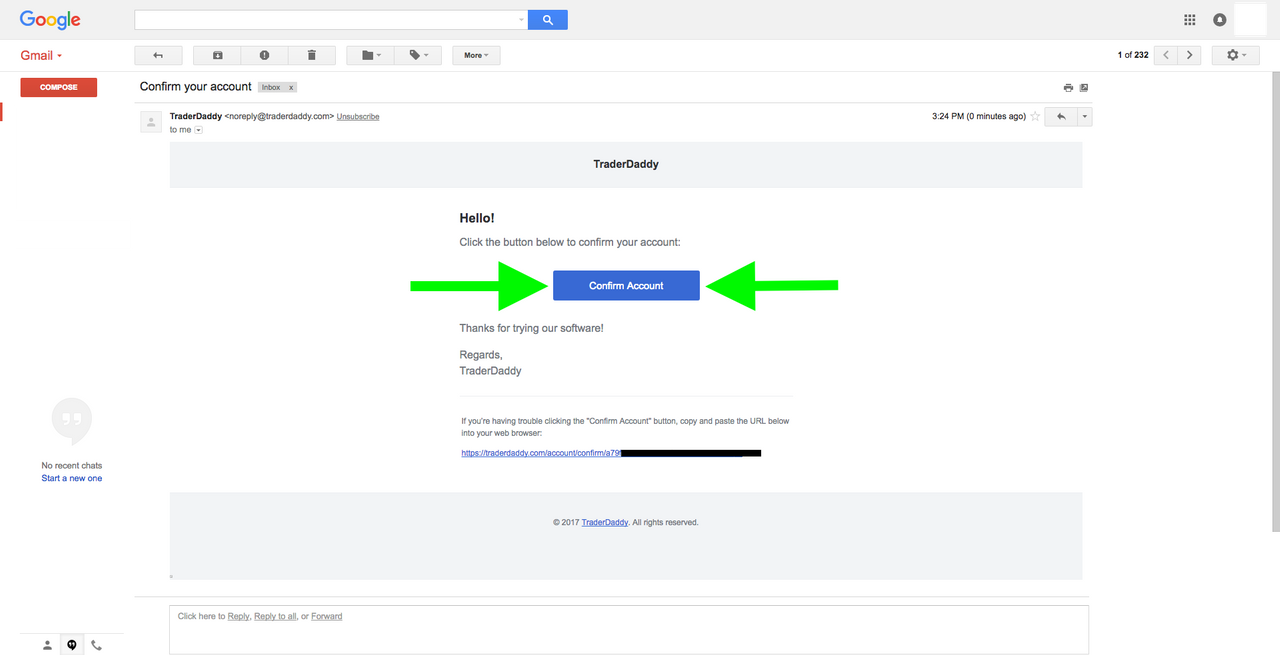Go back to inbox arrow button
This screenshot has width=1280, height=655.
click(x=158, y=55)
